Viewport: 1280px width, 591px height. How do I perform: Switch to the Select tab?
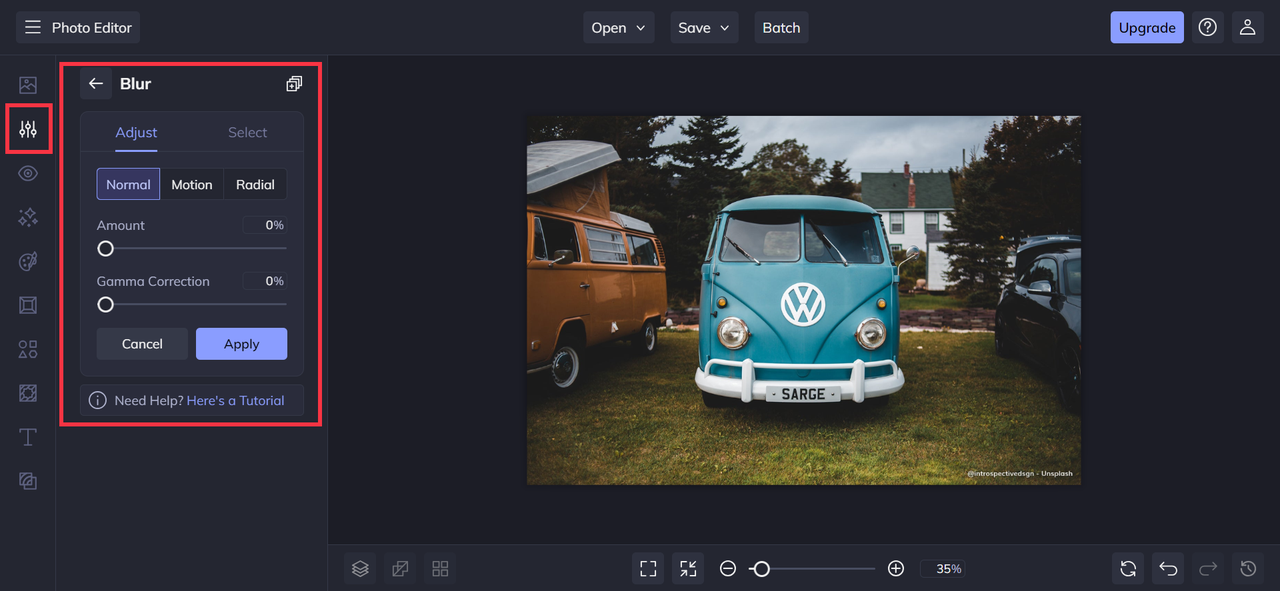point(247,133)
